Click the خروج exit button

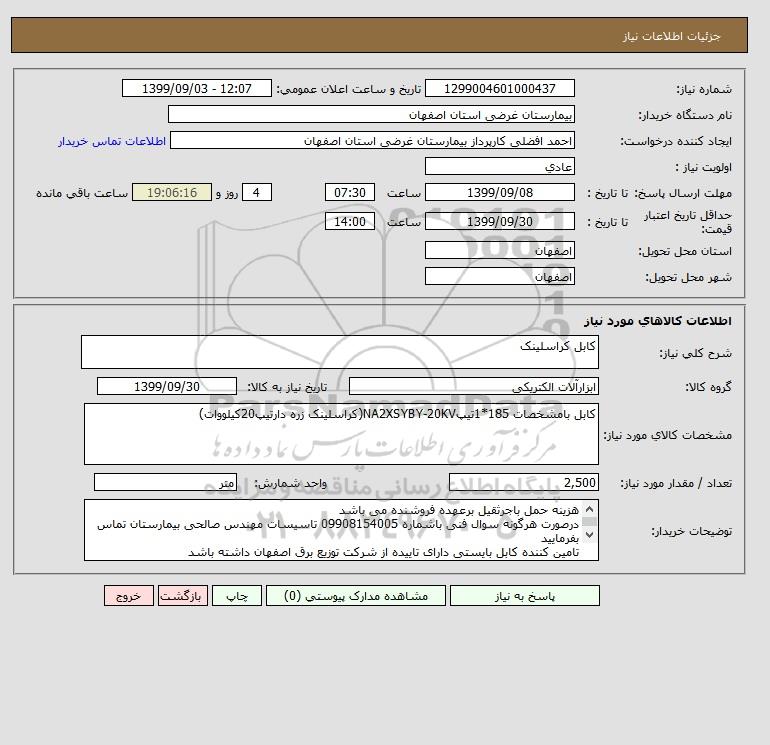(129, 596)
